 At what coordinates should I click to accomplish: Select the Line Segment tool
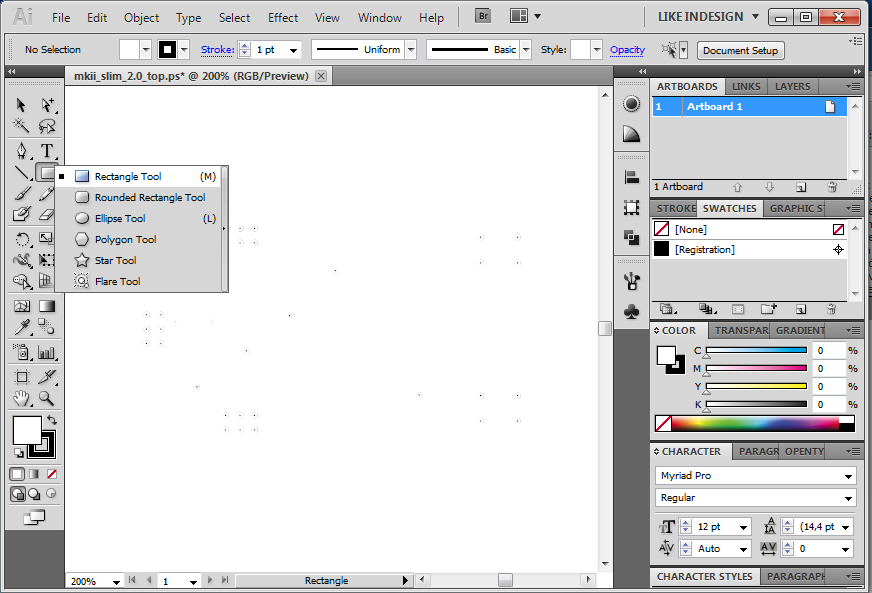[x=21, y=173]
